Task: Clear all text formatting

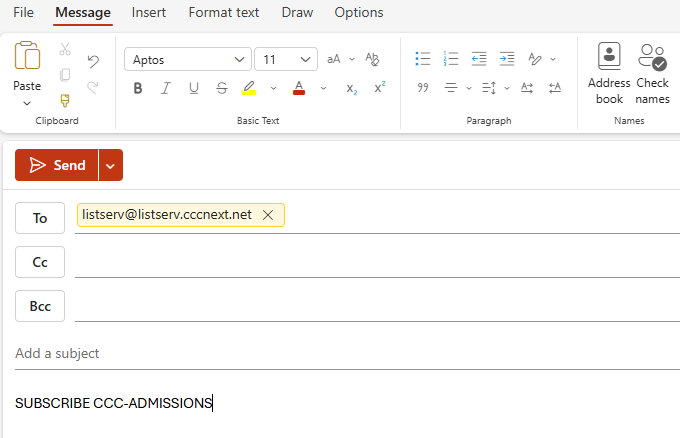Action: point(372,59)
